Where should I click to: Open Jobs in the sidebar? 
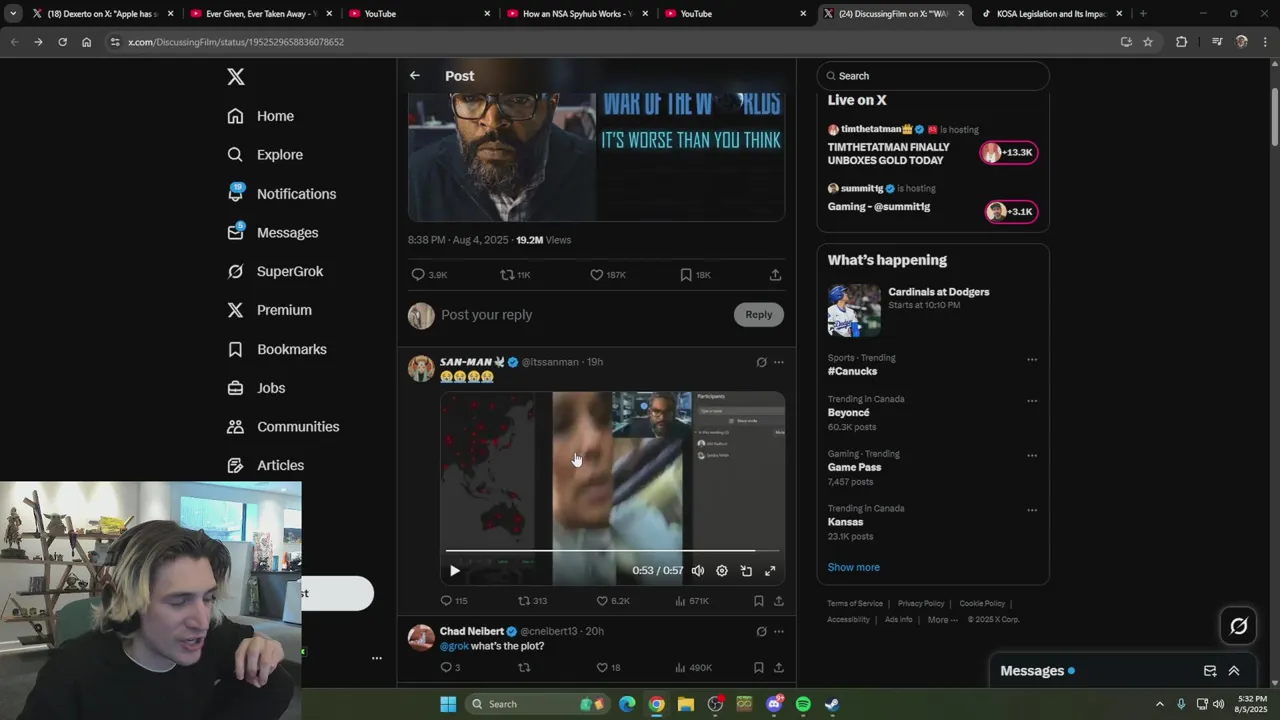pyautogui.click(x=256, y=388)
